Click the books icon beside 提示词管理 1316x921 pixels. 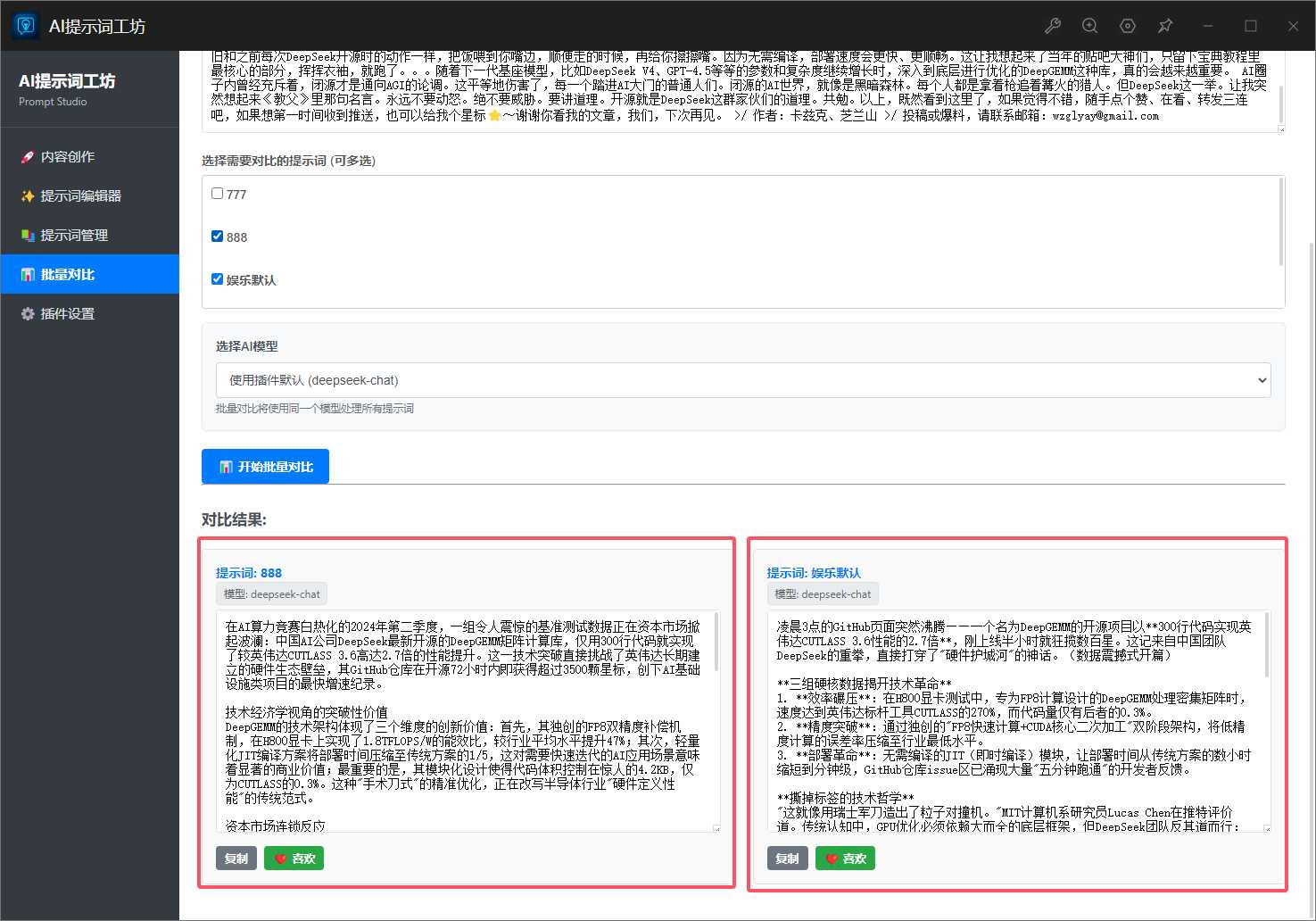[x=28, y=236]
